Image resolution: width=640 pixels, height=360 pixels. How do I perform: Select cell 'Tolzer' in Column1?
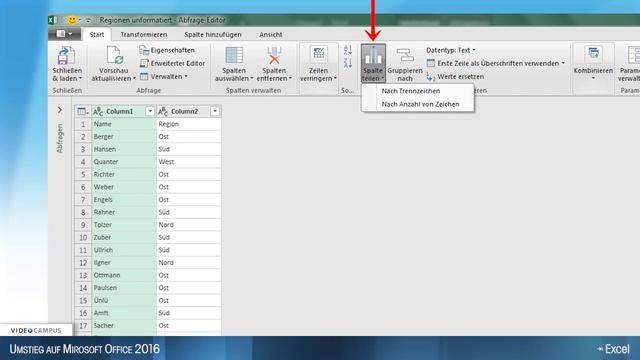(x=124, y=225)
